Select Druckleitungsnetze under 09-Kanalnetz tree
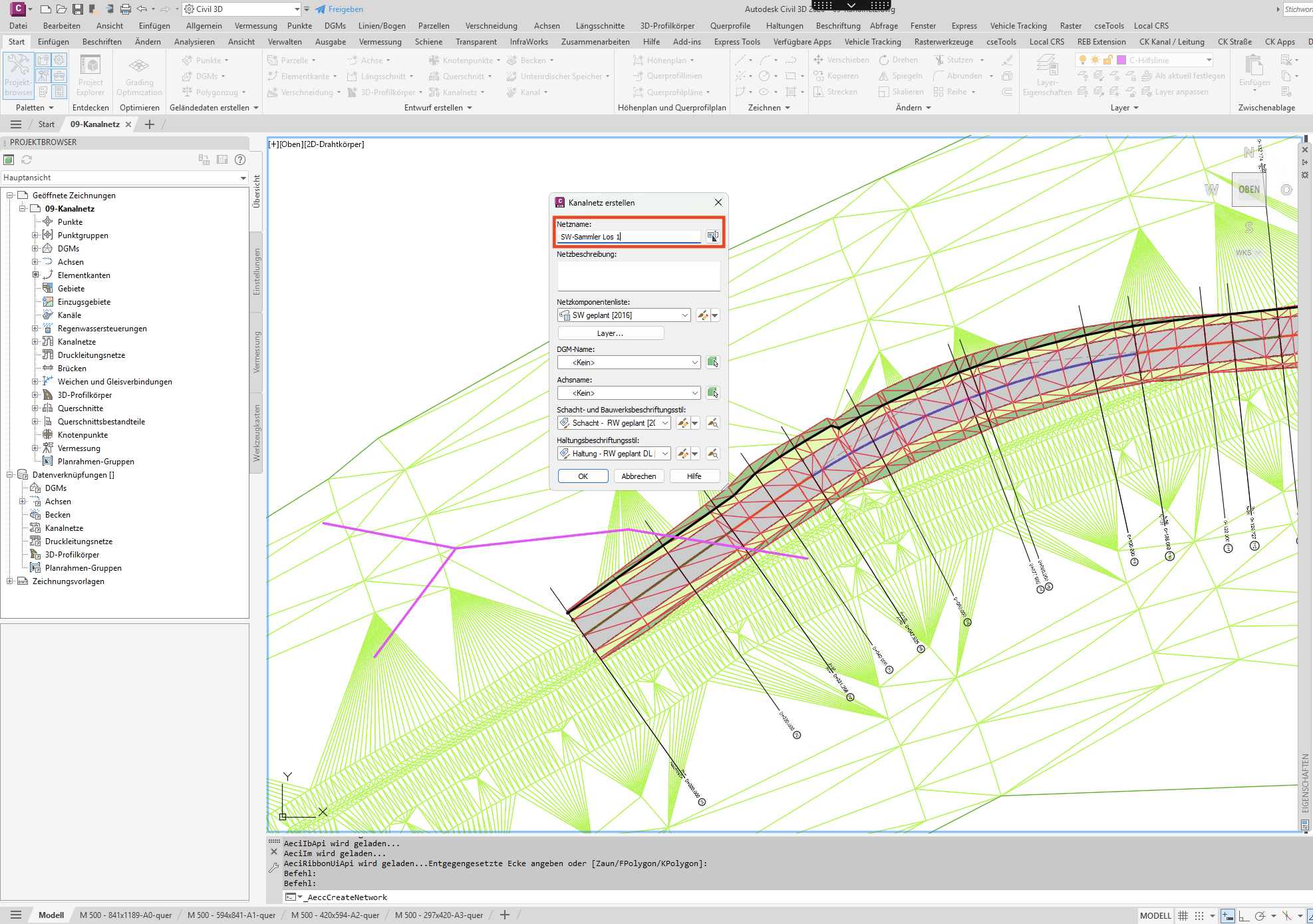The width and height of the screenshot is (1313, 924). point(91,355)
